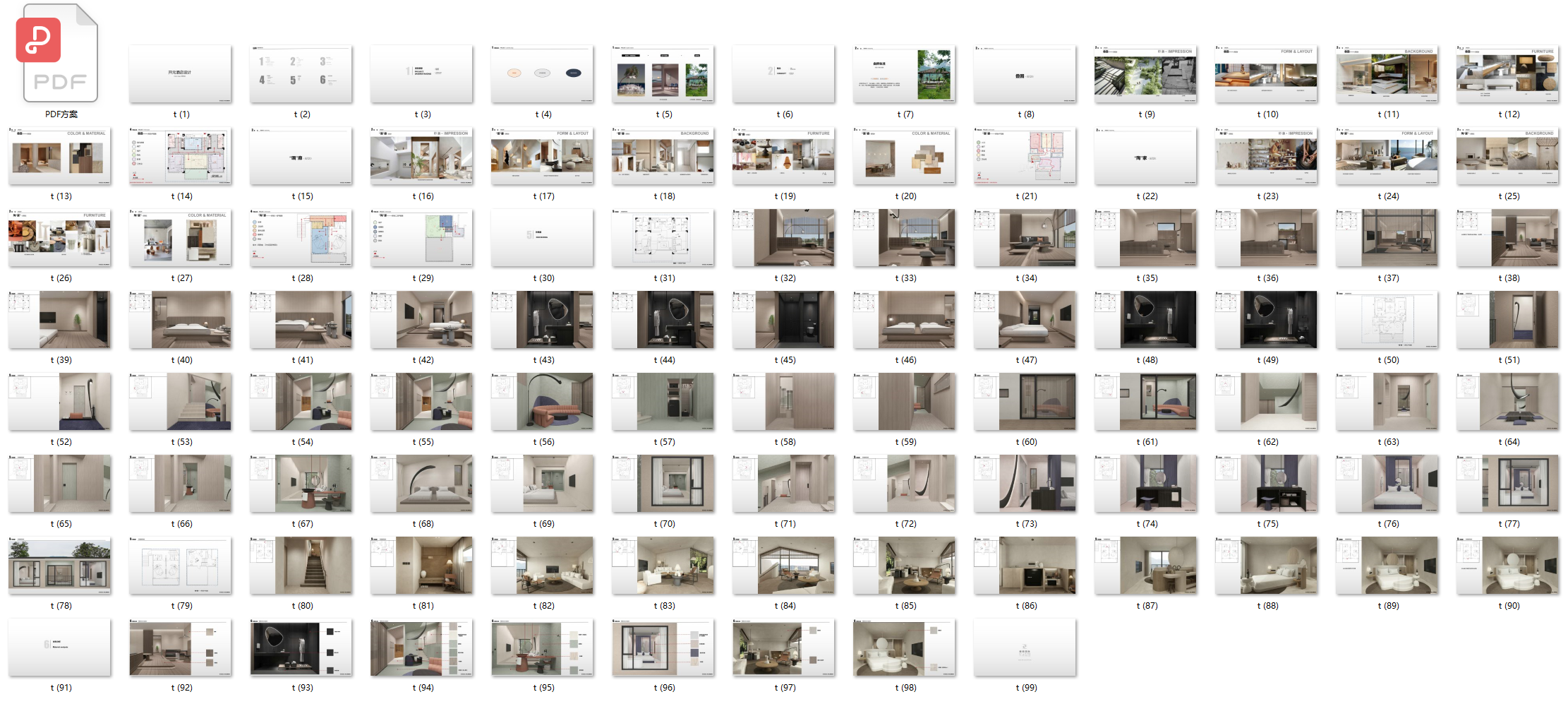Screen dimensions: 1568x704
Task: Select the t (2) contents page thumbnail
Action: (301, 74)
